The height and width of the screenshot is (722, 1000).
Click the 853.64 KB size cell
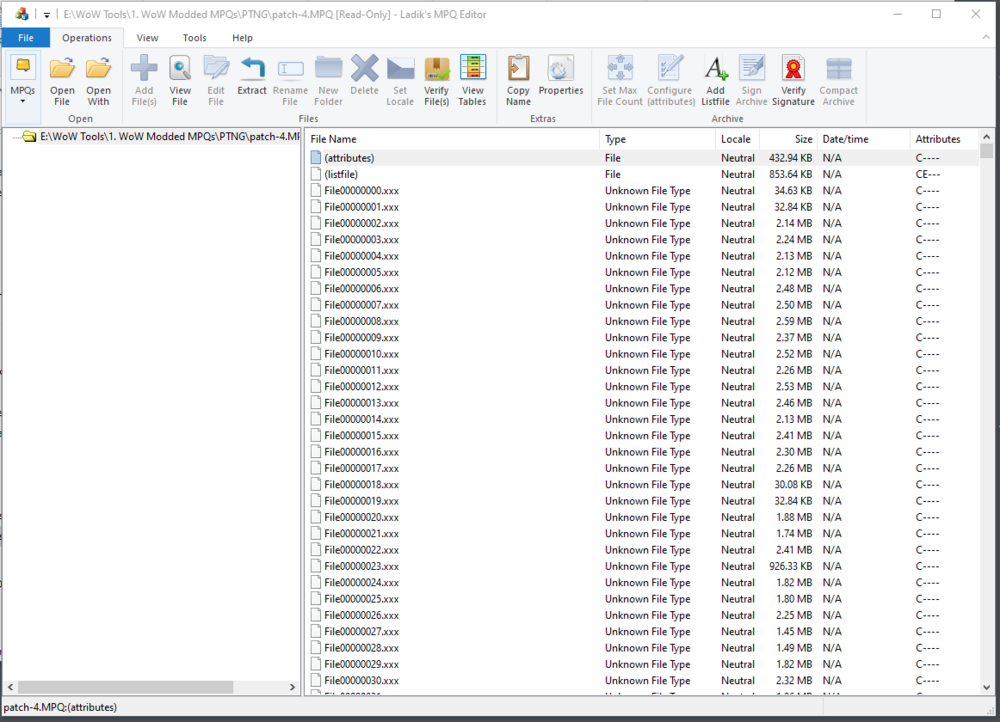[x=790, y=174]
